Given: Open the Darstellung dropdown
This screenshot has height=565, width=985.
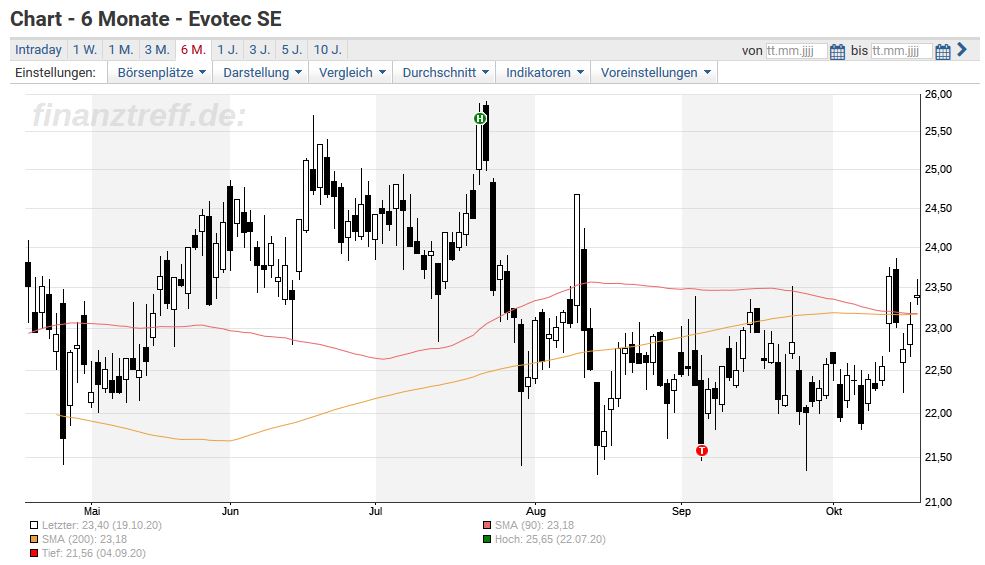Looking at the screenshot, I should tap(263, 72).
